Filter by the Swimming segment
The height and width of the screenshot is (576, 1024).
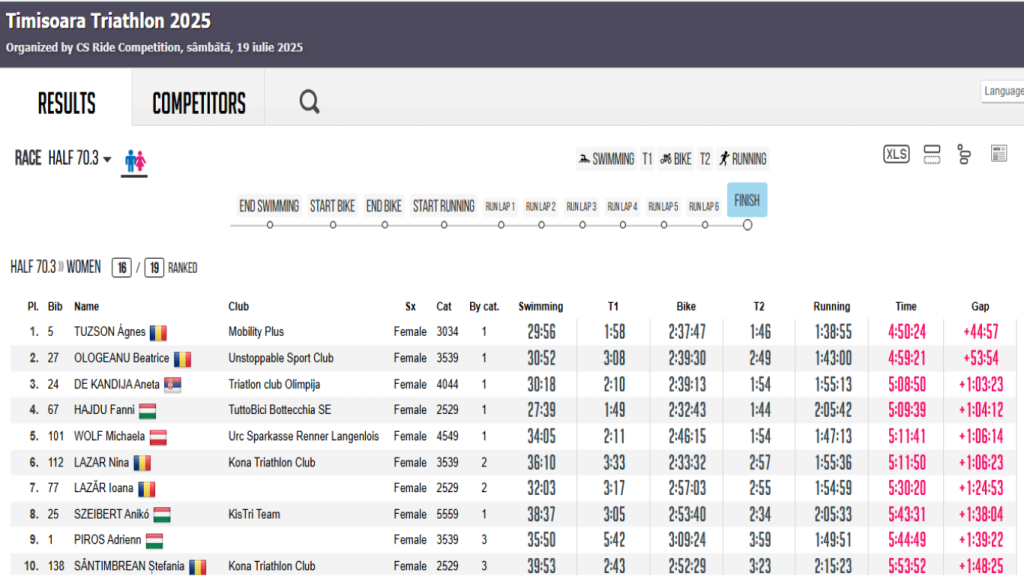[x=606, y=159]
